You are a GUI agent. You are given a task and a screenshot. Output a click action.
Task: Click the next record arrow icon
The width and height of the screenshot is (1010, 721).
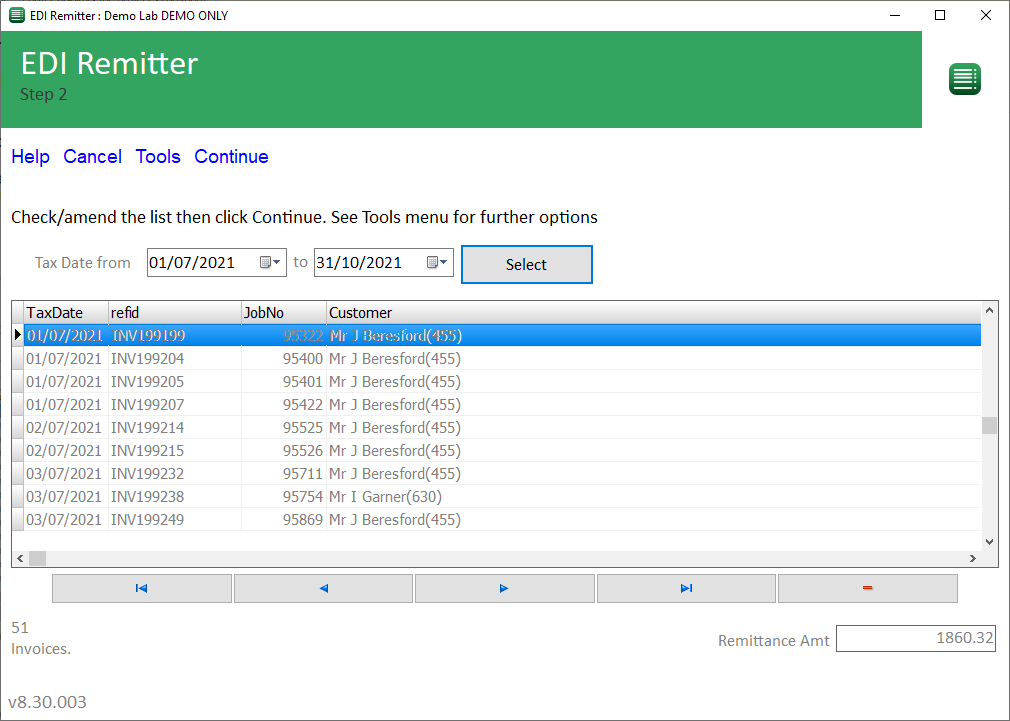pos(504,588)
